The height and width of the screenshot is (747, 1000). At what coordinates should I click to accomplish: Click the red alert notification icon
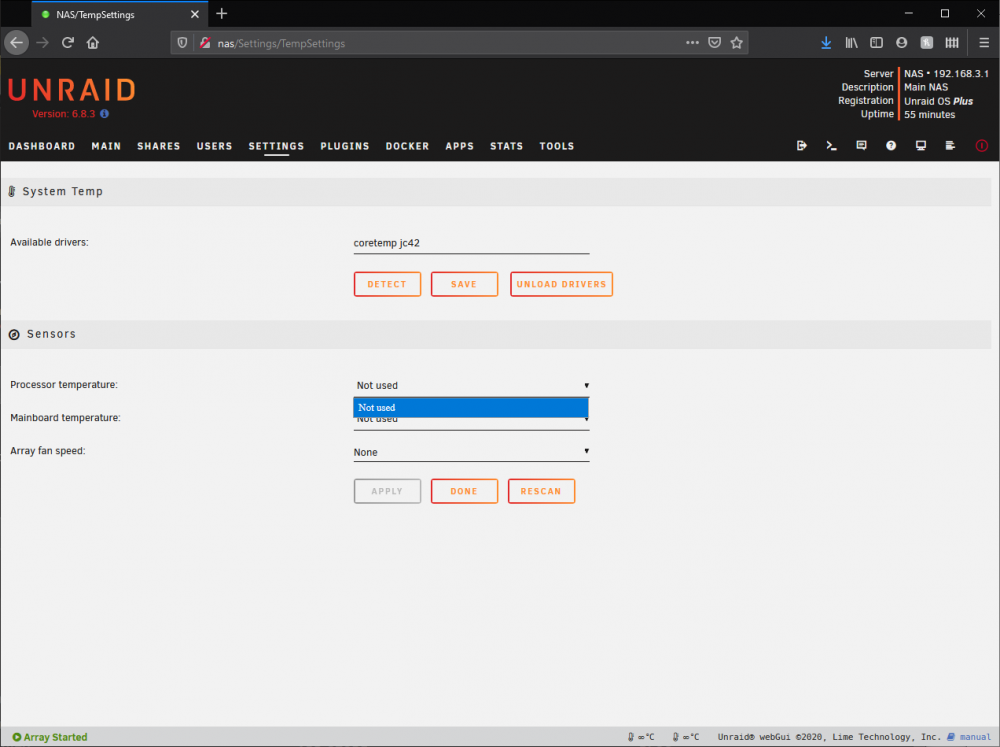click(x=982, y=145)
